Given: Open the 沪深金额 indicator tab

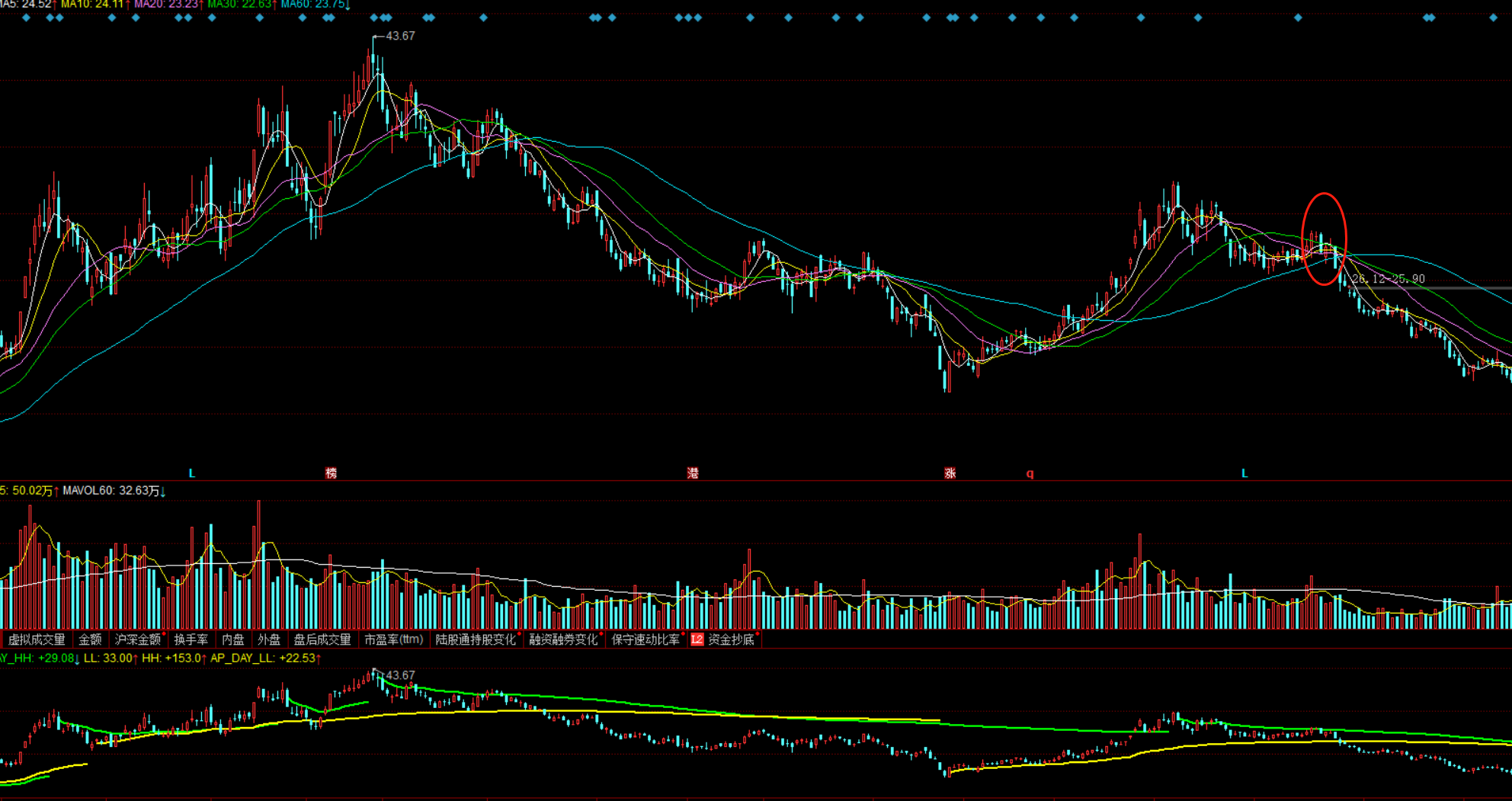Looking at the screenshot, I should pyautogui.click(x=137, y=639).
